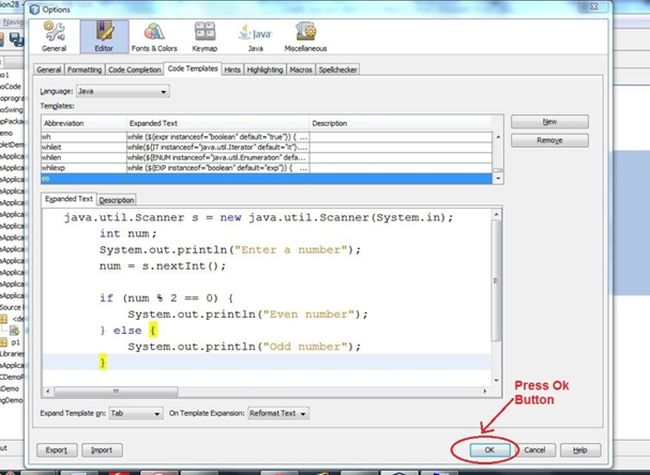Select the highlighted 'eo' template row
The image size is (650, 475).
267,178
